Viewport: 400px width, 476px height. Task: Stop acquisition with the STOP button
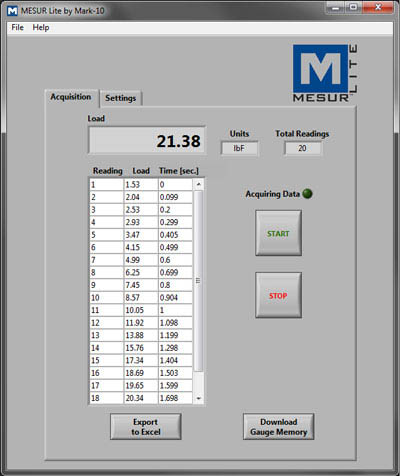click(x=278, y=295)
